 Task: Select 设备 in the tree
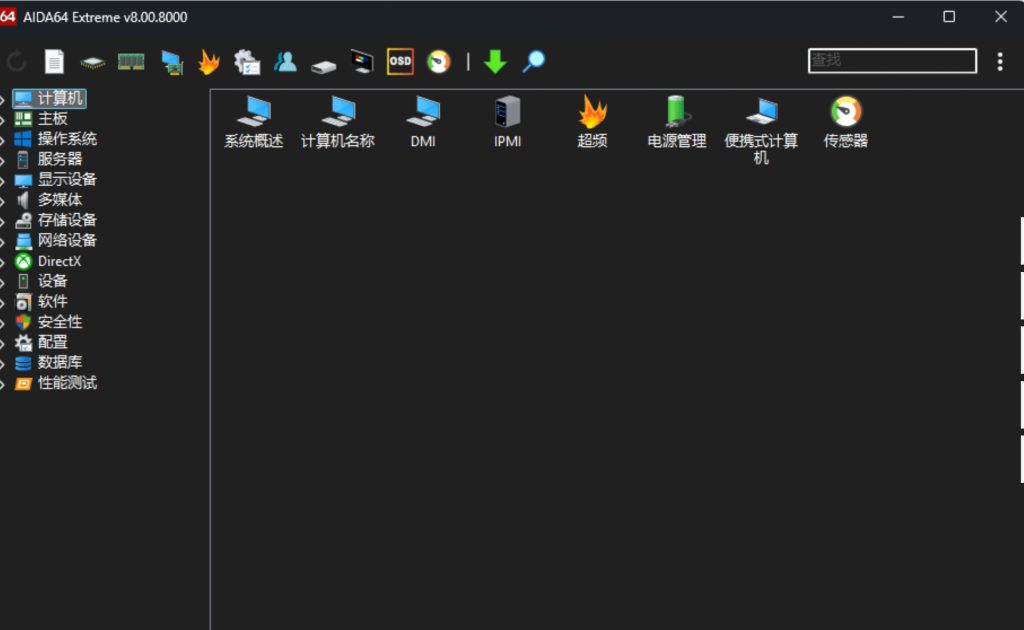pos(41,281)
